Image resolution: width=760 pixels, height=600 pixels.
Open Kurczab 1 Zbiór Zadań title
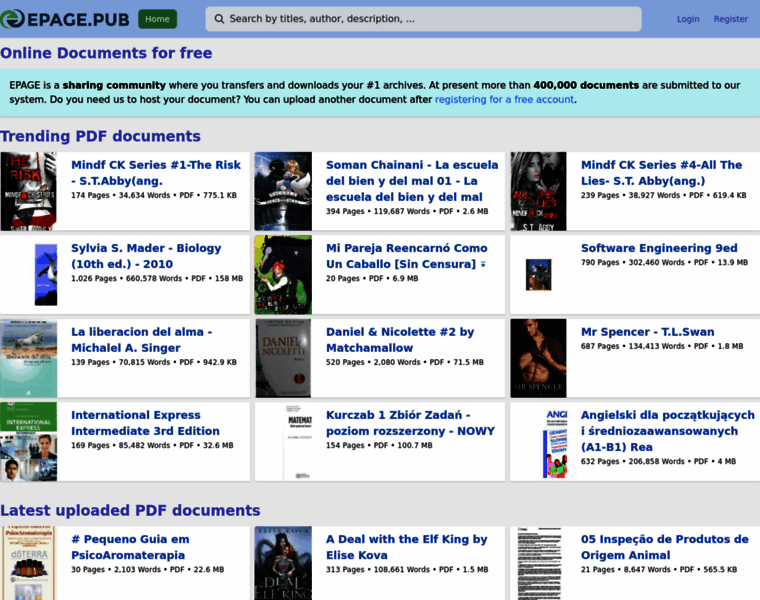[411, 423]
